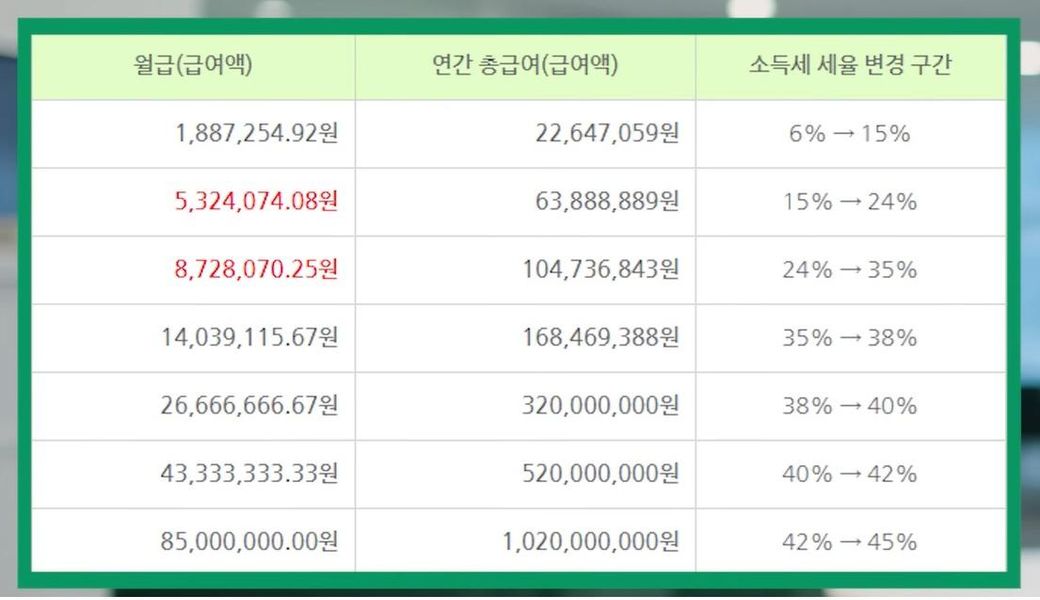
Task: Select the red 5,324,074.08원 cell
Action: (x=256, y=201)
